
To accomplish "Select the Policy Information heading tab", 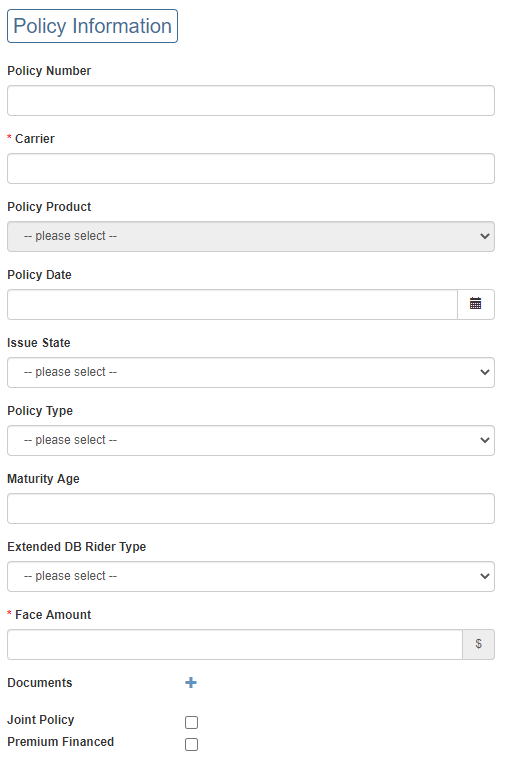I will click(x=92, y=26).
